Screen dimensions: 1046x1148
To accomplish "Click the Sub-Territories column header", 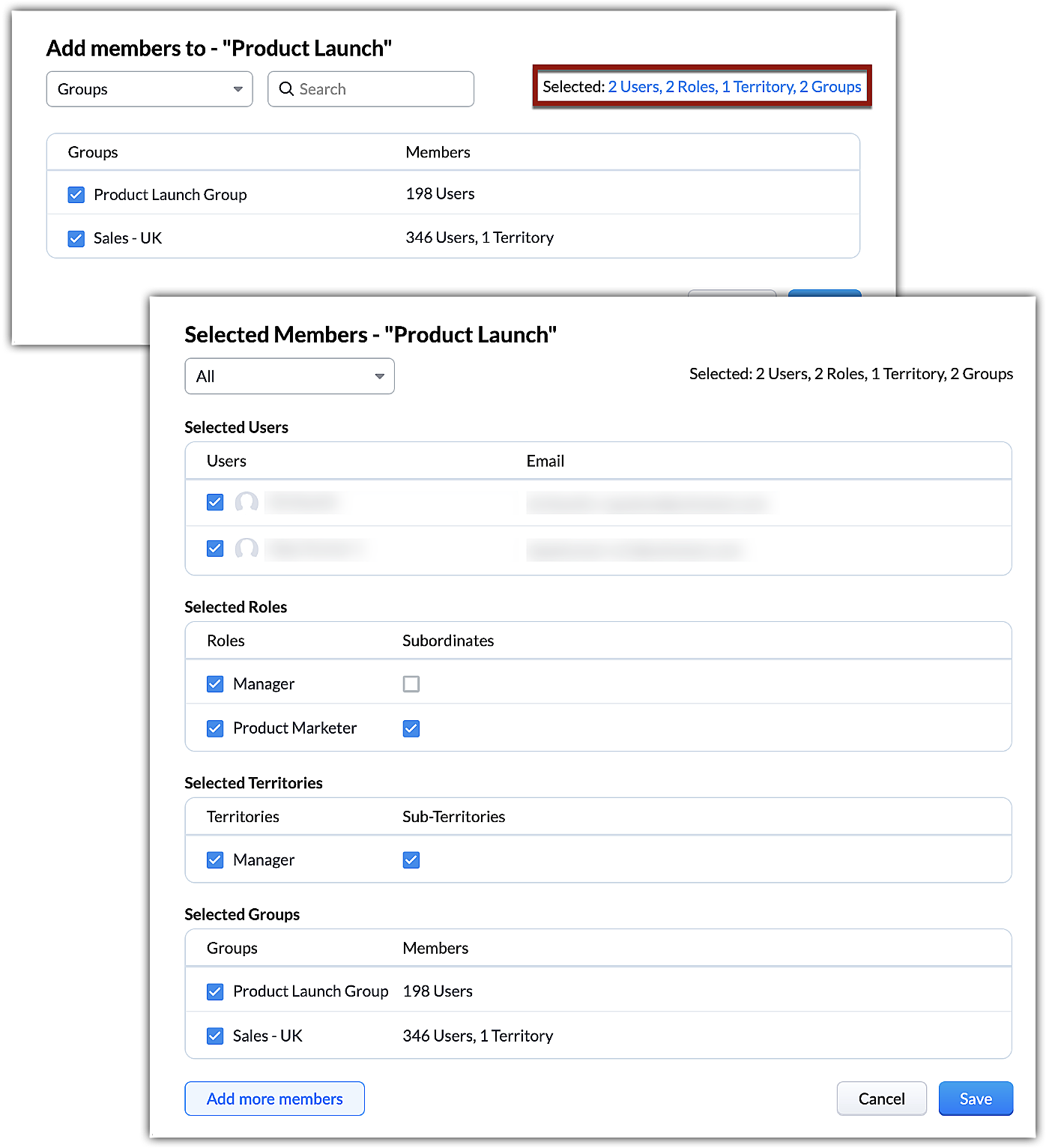I will click(454, 817).
